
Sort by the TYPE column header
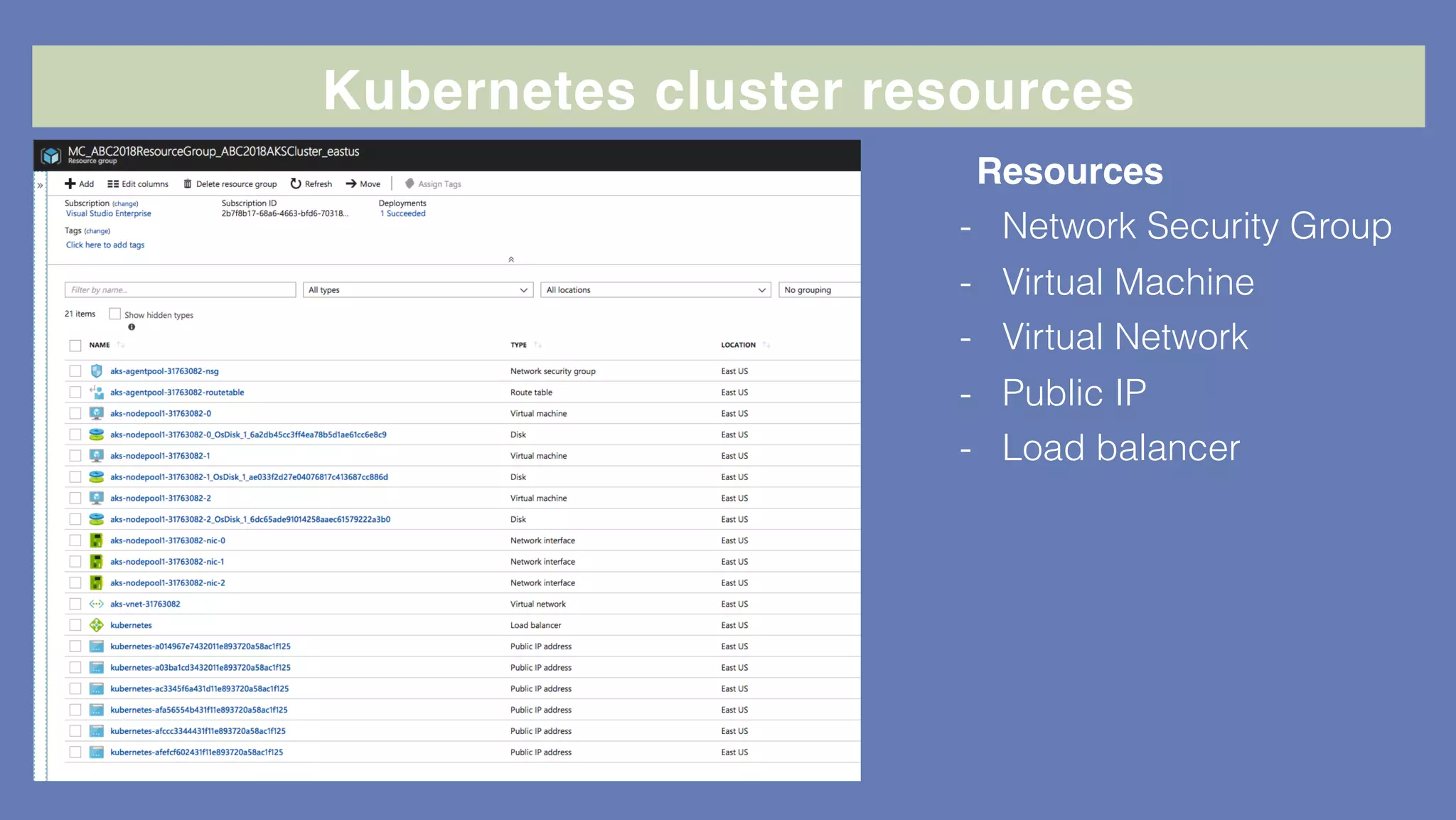(518, 345)
